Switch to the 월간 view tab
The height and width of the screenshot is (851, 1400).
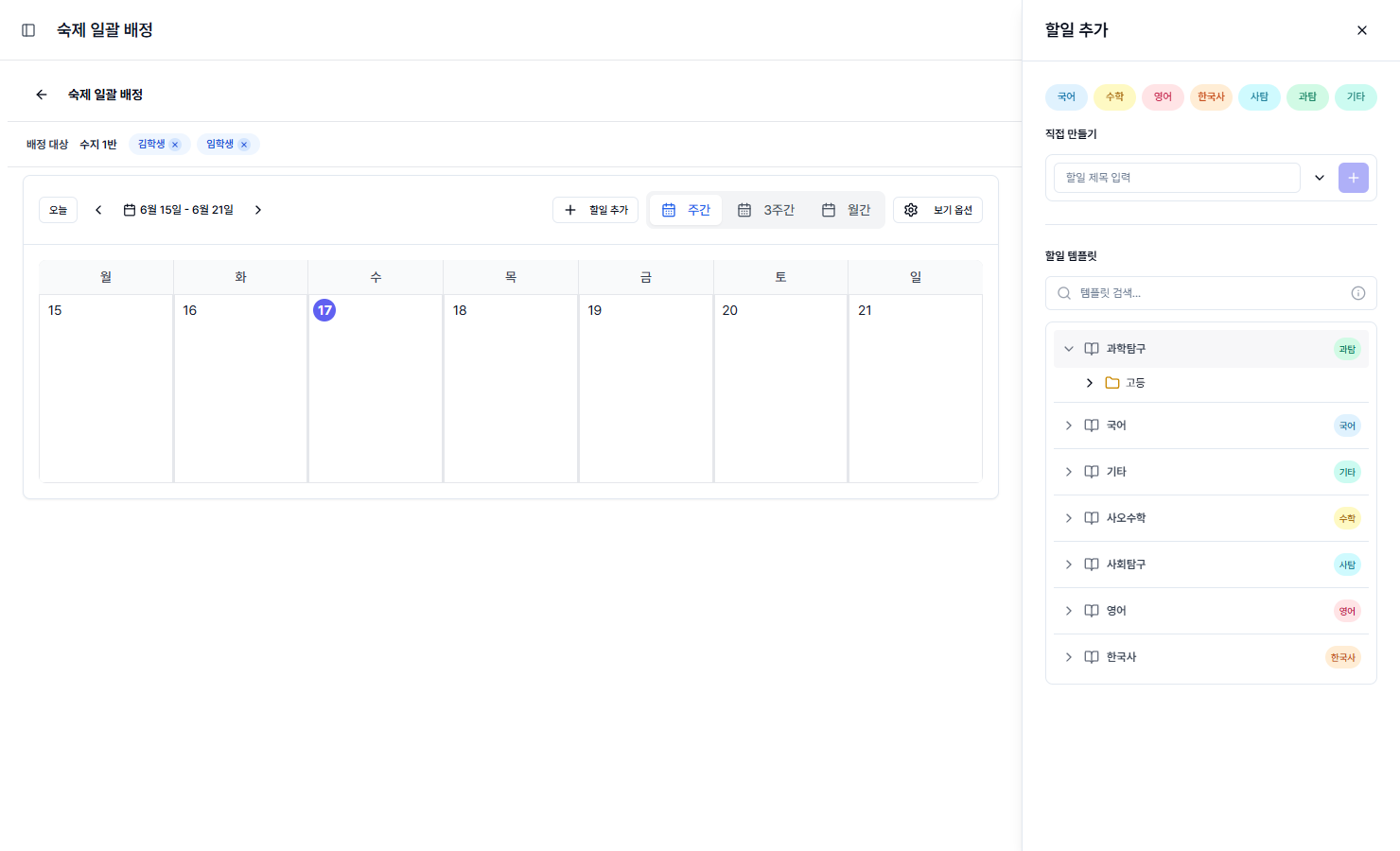tap(846, 210)
